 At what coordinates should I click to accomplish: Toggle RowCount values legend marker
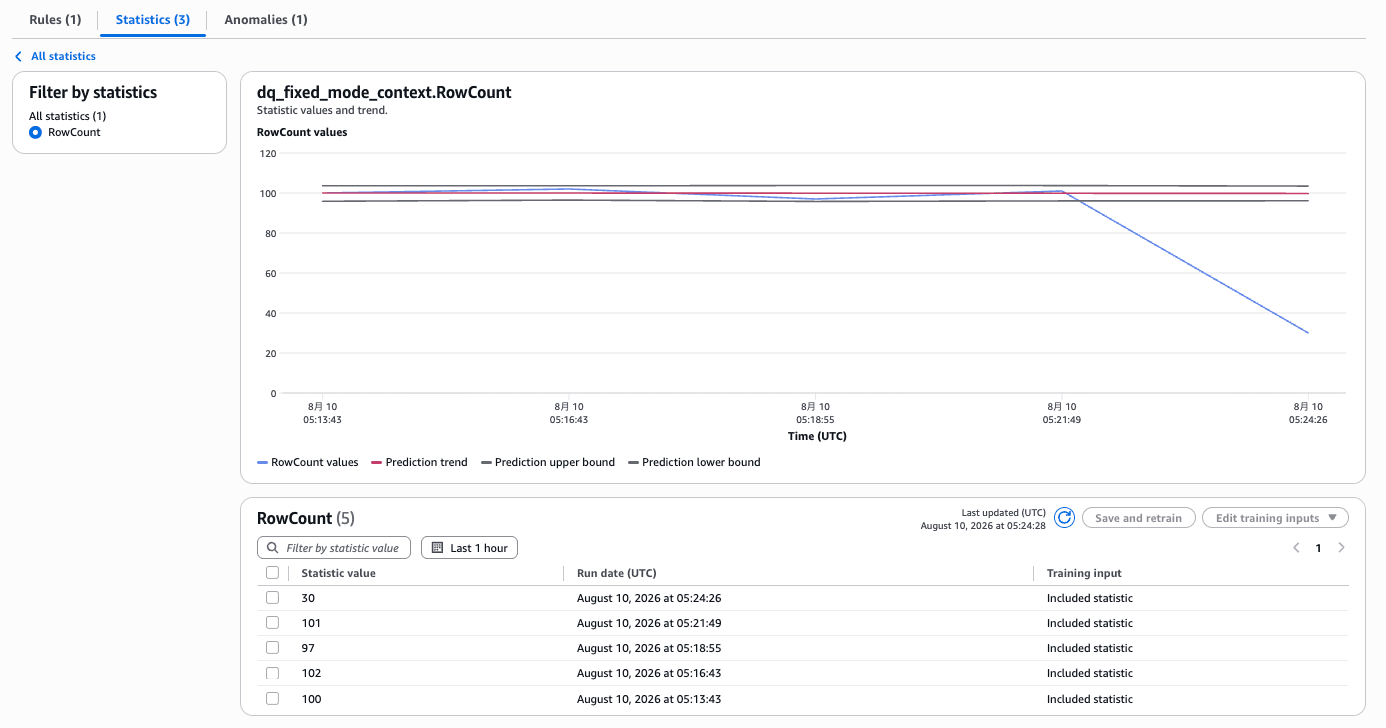pyautogui.click(x=263, y=462)
